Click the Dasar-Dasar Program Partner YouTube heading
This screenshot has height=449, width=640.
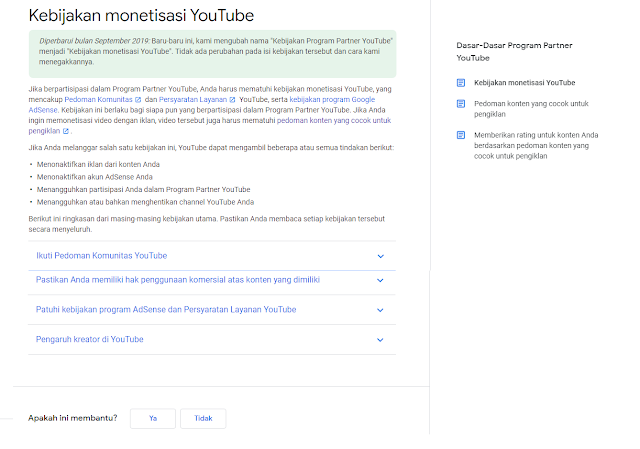514,52
